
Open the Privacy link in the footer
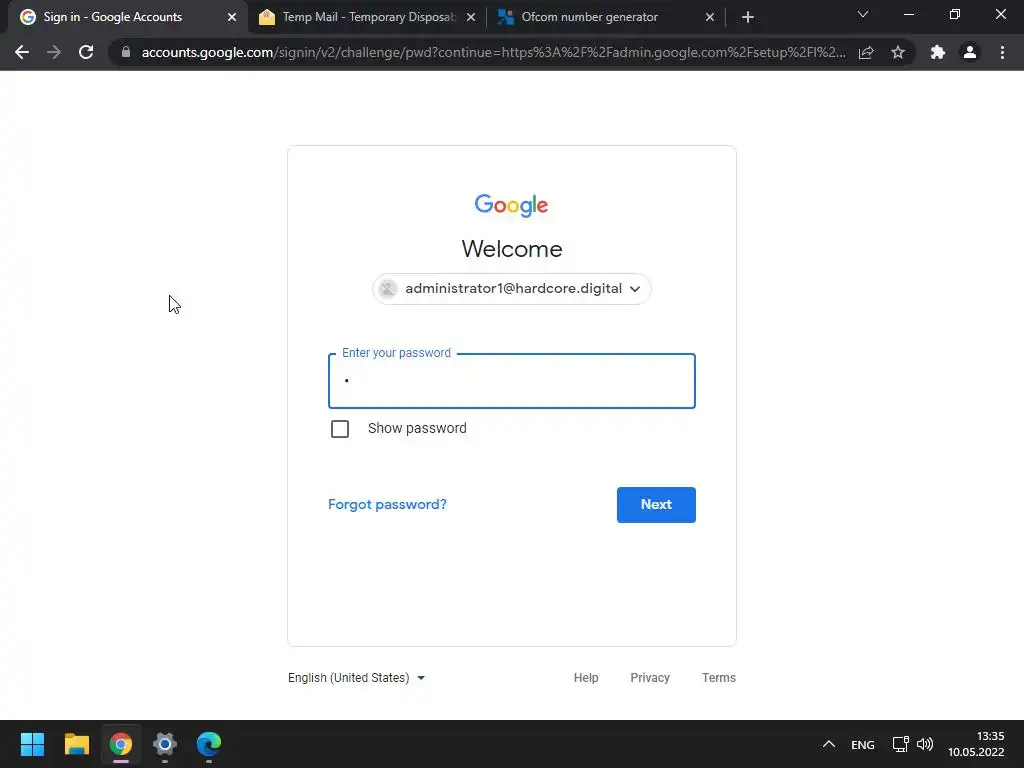click(x=650, y=678)
